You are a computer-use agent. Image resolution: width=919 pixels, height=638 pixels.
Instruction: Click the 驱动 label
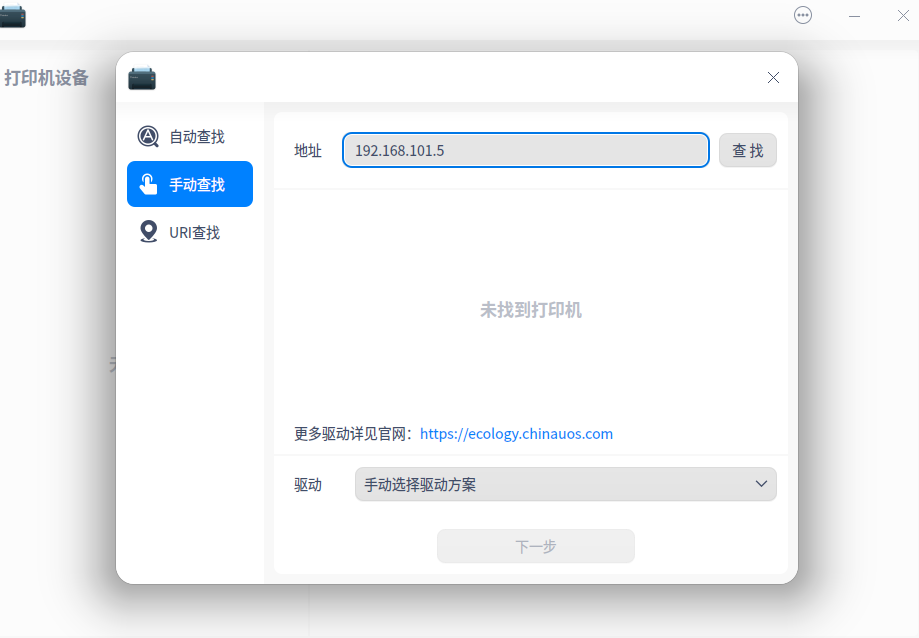[x=308, y=485]
